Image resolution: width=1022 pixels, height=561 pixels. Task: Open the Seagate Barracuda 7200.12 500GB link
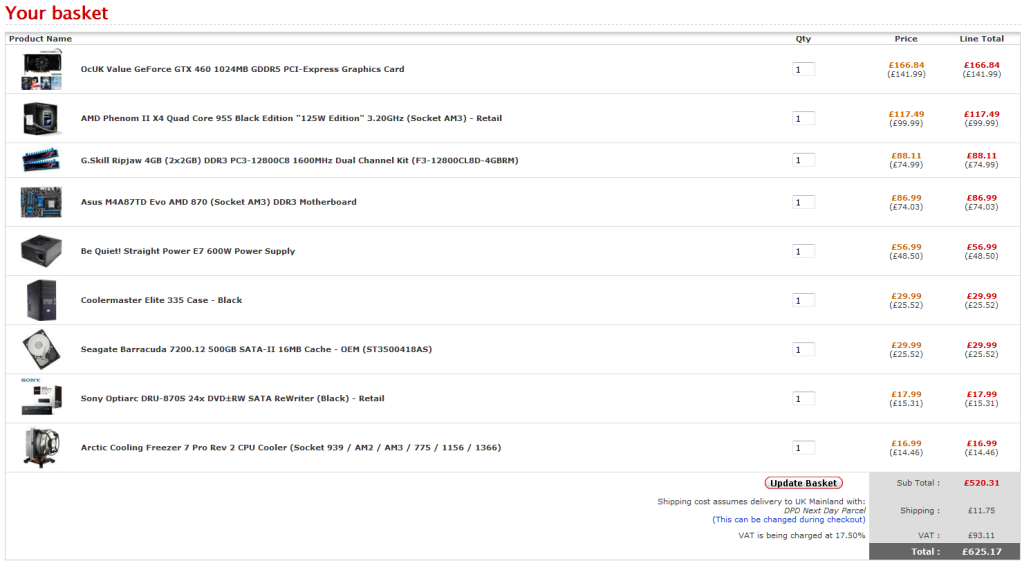pos(256,349)
